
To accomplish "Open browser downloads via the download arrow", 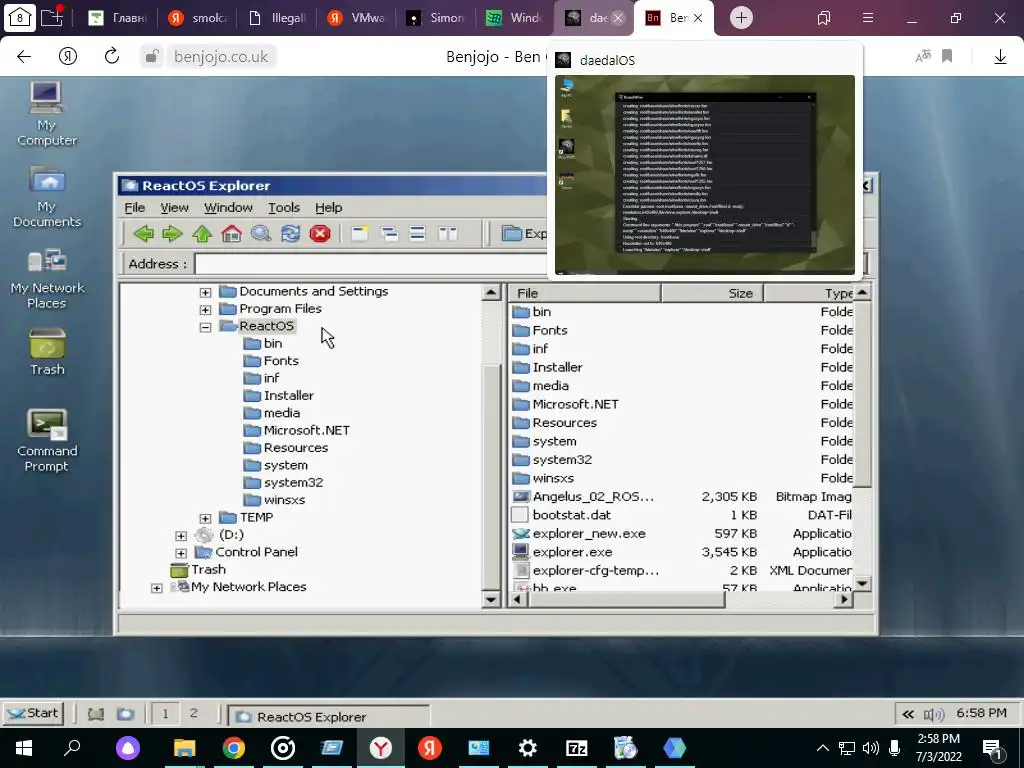I will [1000, 57].
